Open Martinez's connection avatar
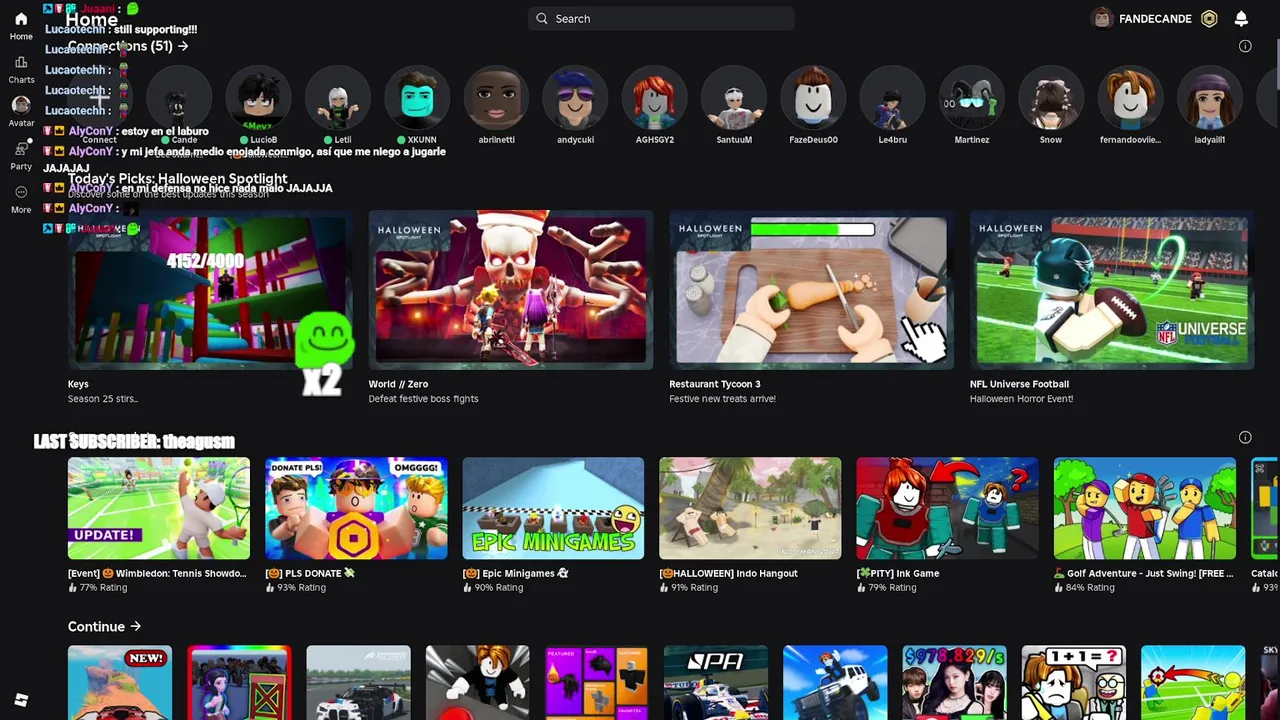The width and height of the screenshot is (1280, 720). tap(971, 98)
